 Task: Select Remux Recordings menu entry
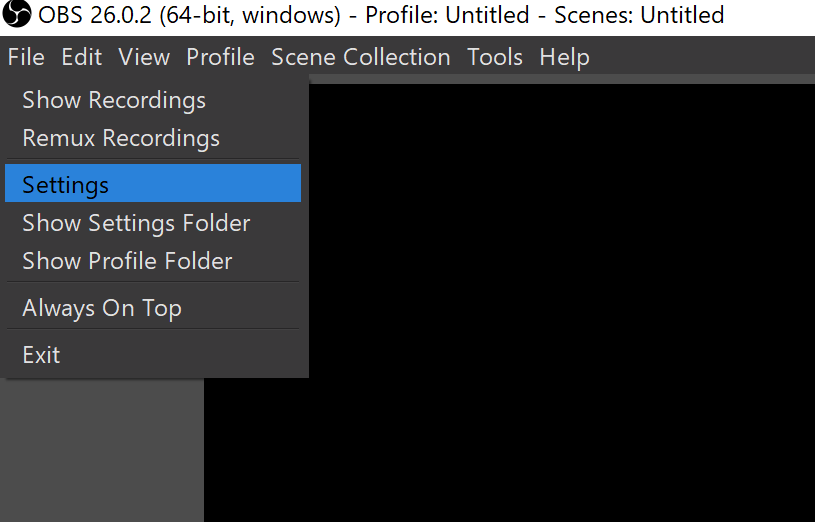pos(121,138)
